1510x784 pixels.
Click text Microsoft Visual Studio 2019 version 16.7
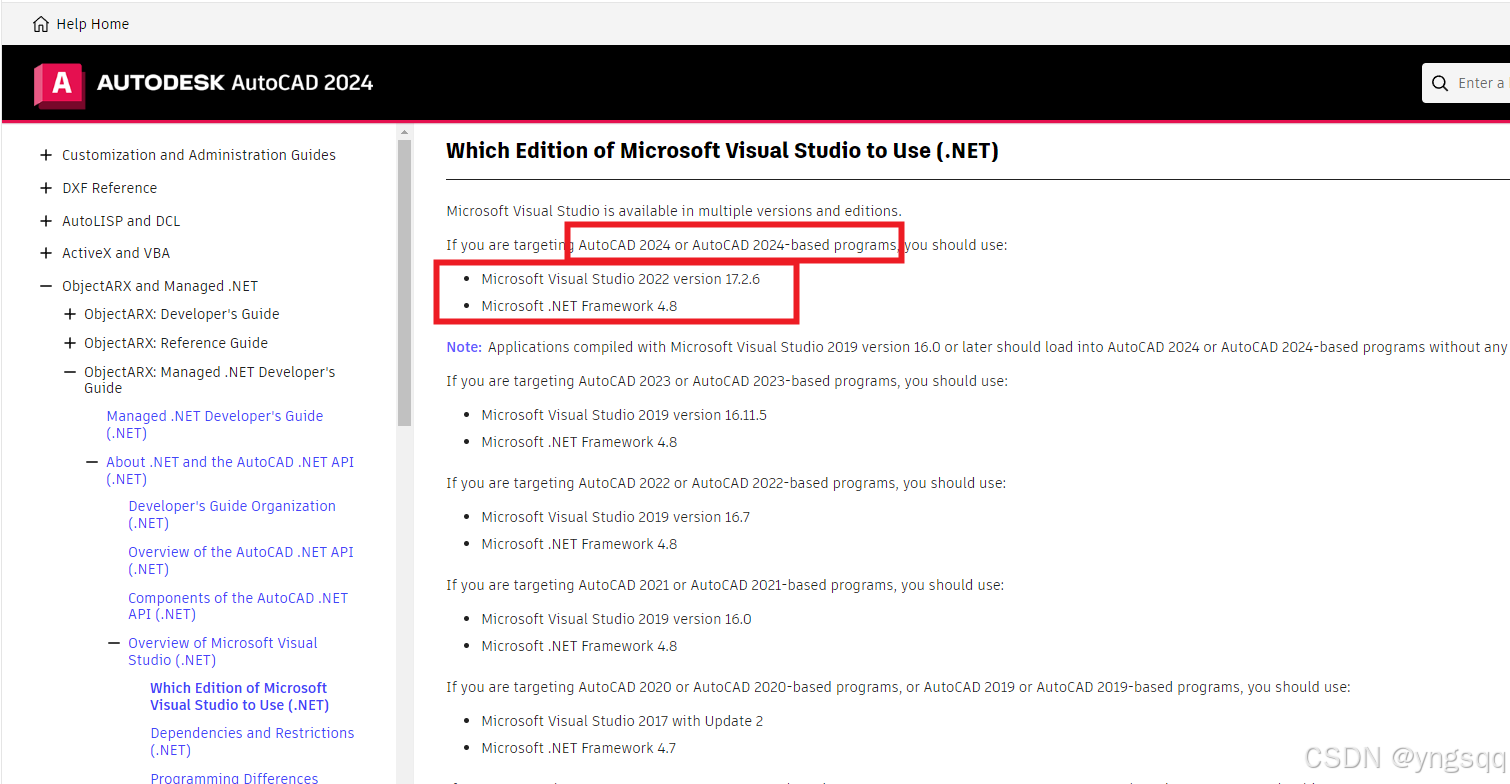pos(615,517)
